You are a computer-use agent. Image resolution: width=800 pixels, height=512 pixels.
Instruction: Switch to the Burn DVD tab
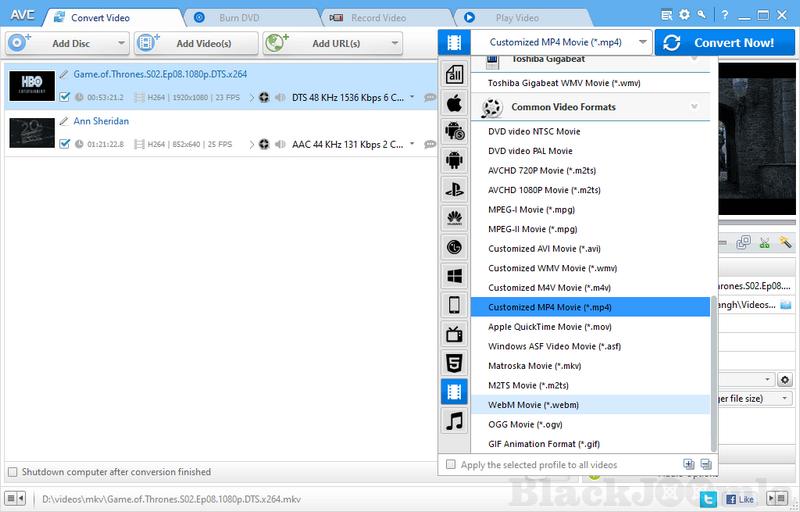click(240, 17)
